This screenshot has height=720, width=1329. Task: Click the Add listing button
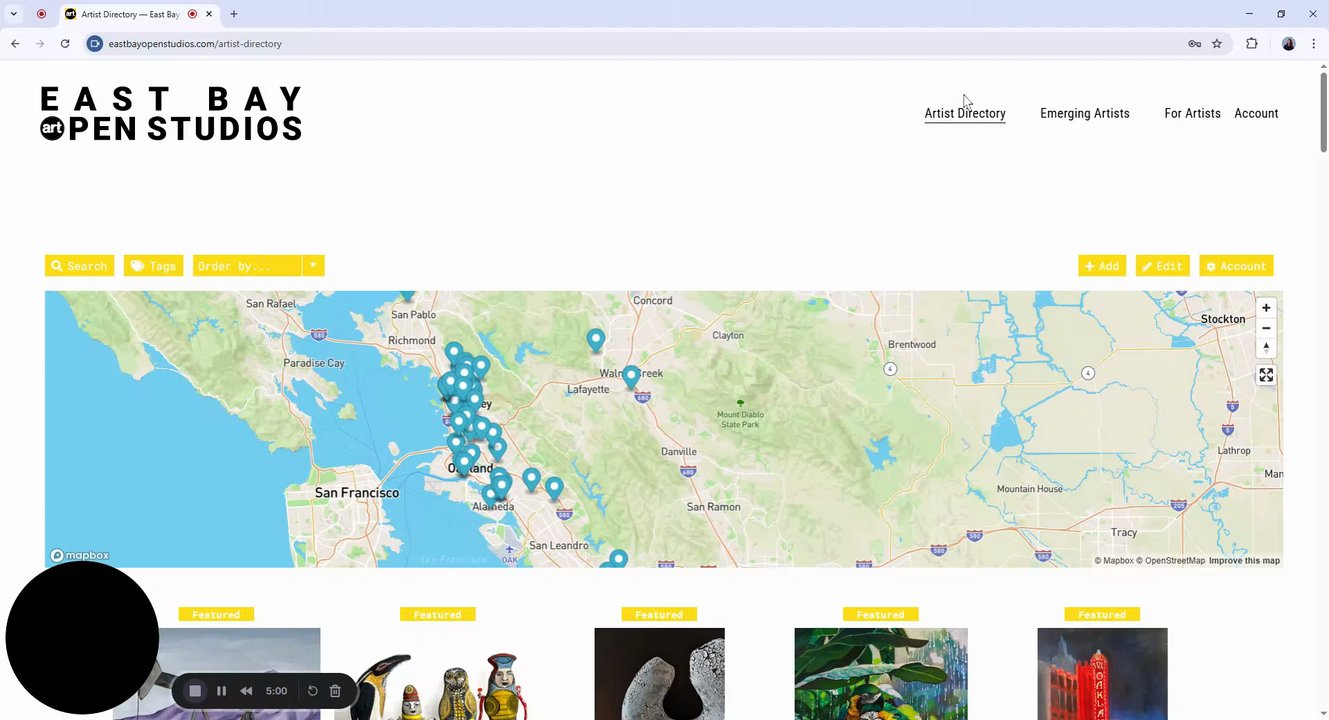1102,266
